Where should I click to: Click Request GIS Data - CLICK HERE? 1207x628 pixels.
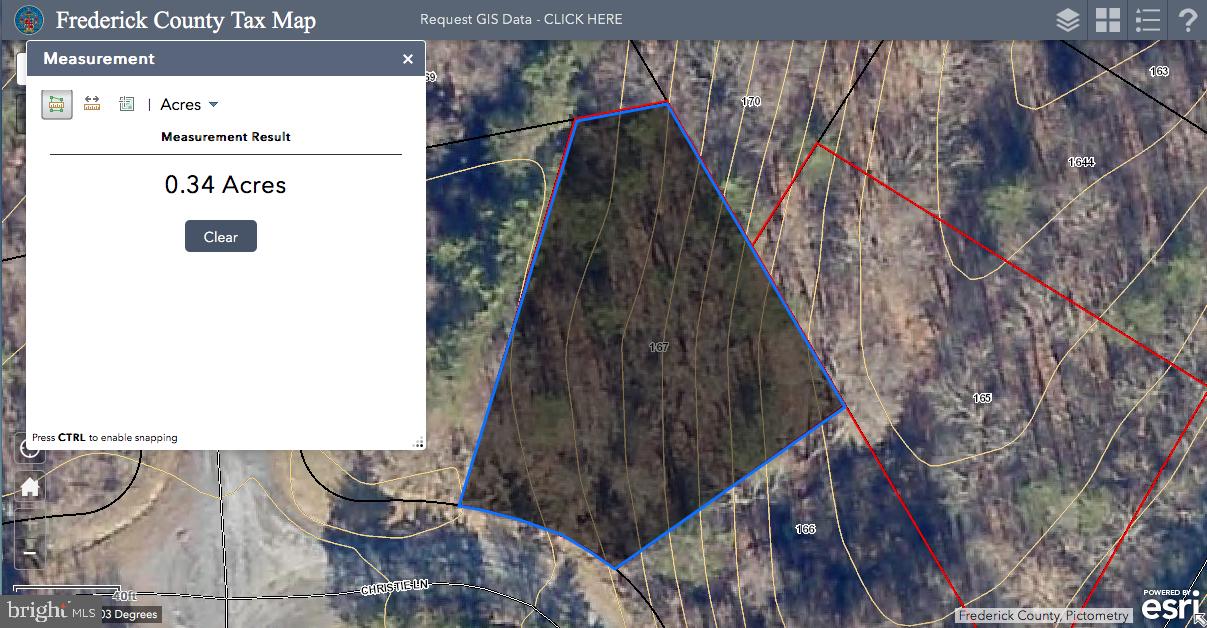(521, 19)
